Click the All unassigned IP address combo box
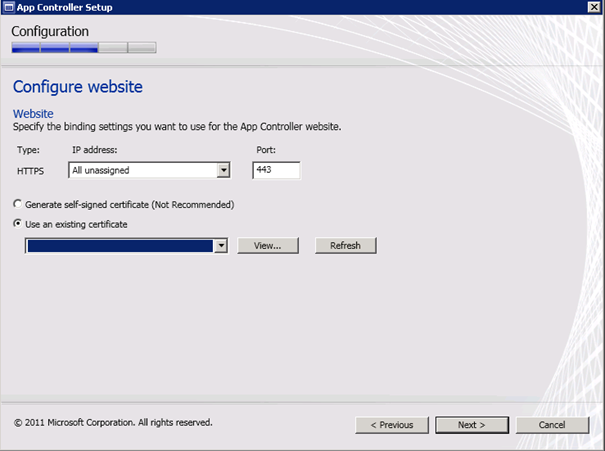Image resolution: width=605 pixels, height=451 pixels. tap(149, 170)
